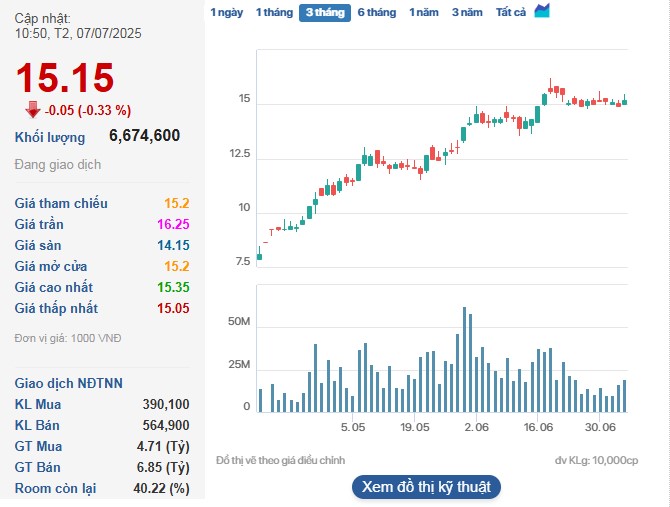Click the first candlestick near 7.5
This screenshot has width=670, height=507.
pyautogui.click(x=259, y=256)
